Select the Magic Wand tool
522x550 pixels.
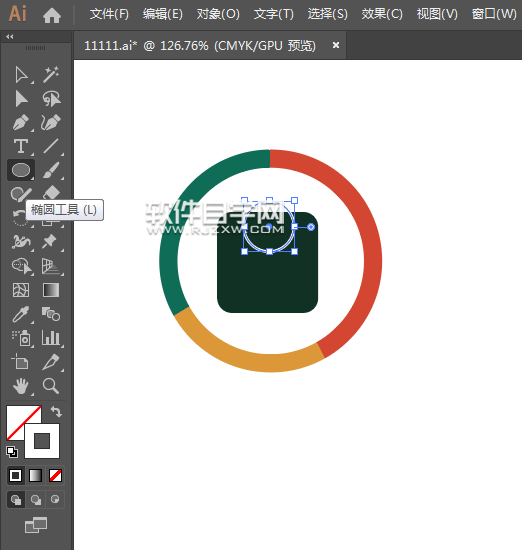point(51,75)
